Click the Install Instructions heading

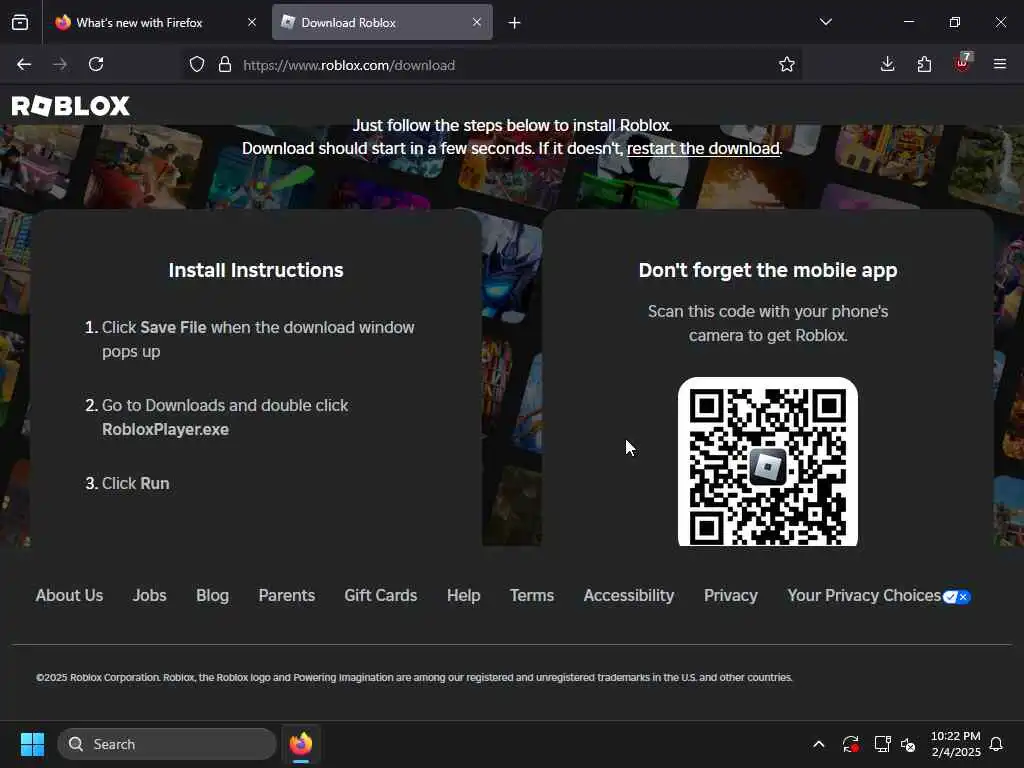click(x=256, y=270)
